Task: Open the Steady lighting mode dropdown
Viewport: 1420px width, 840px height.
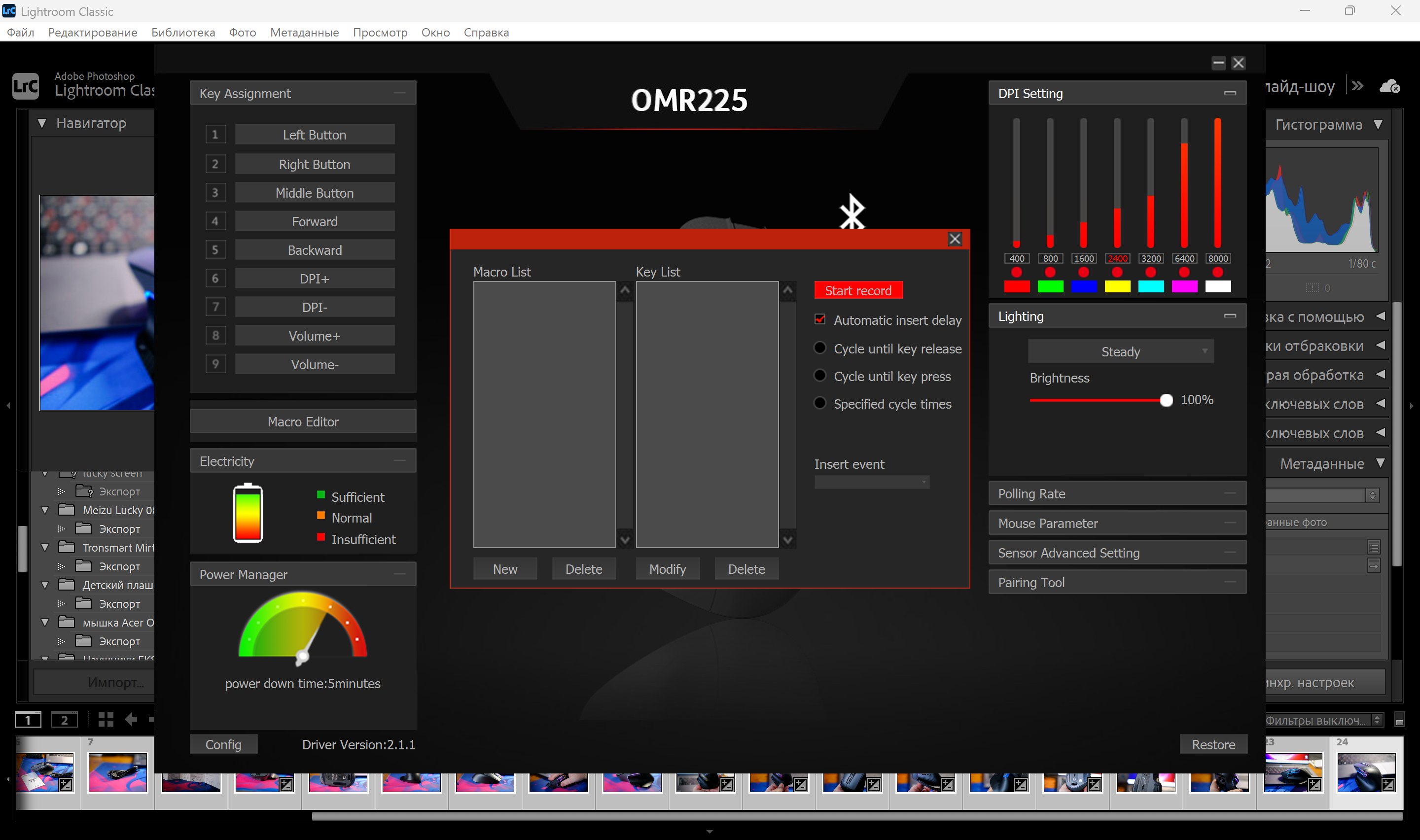Action: pos(1120,351)
